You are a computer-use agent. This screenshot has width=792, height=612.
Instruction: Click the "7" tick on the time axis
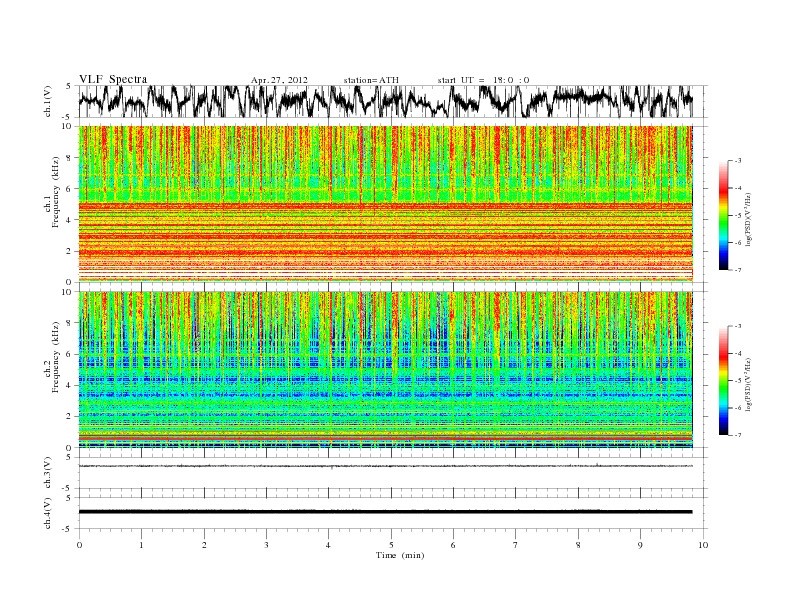click(x=516, y=545)
